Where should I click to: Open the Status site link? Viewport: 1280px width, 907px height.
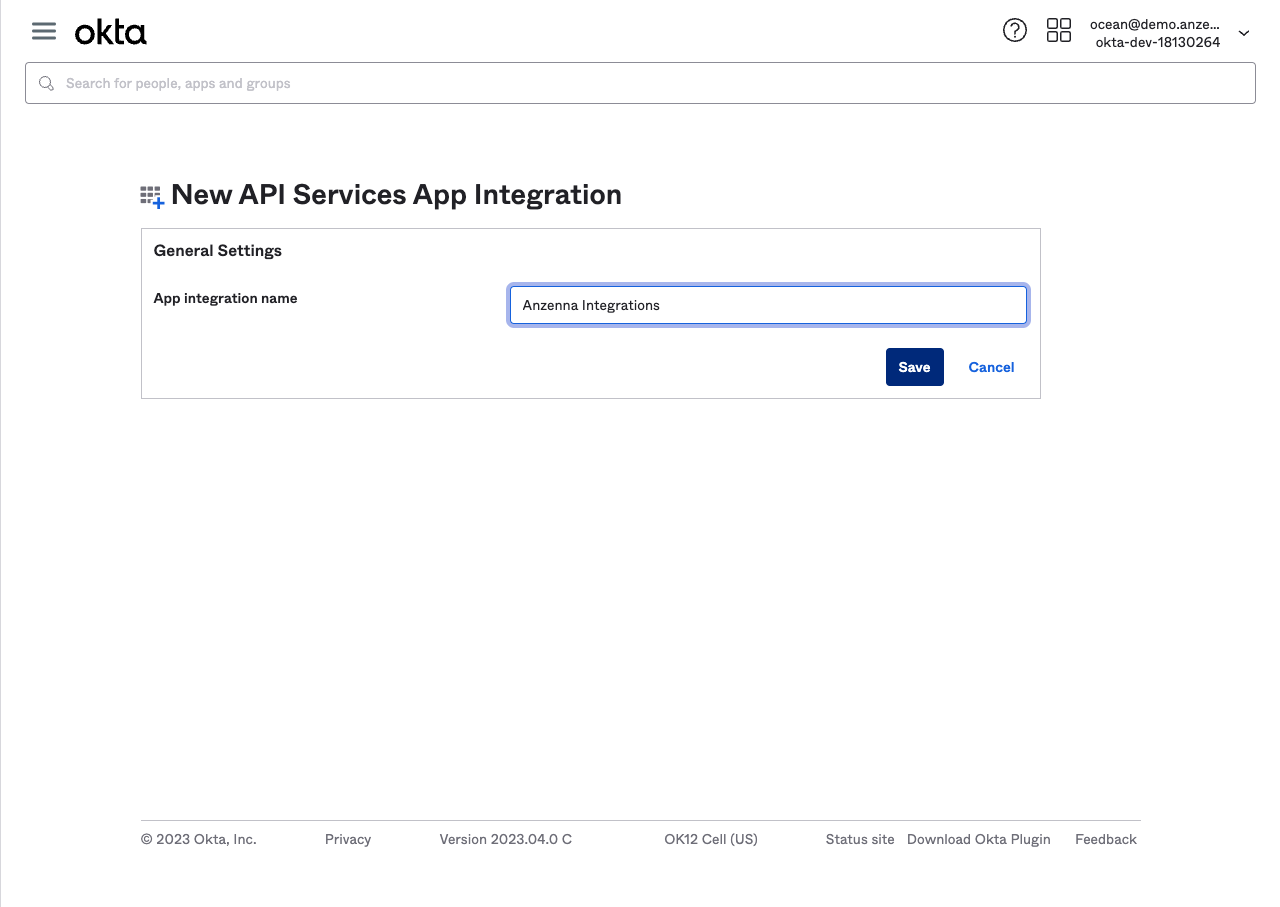(x=859, y=839)
